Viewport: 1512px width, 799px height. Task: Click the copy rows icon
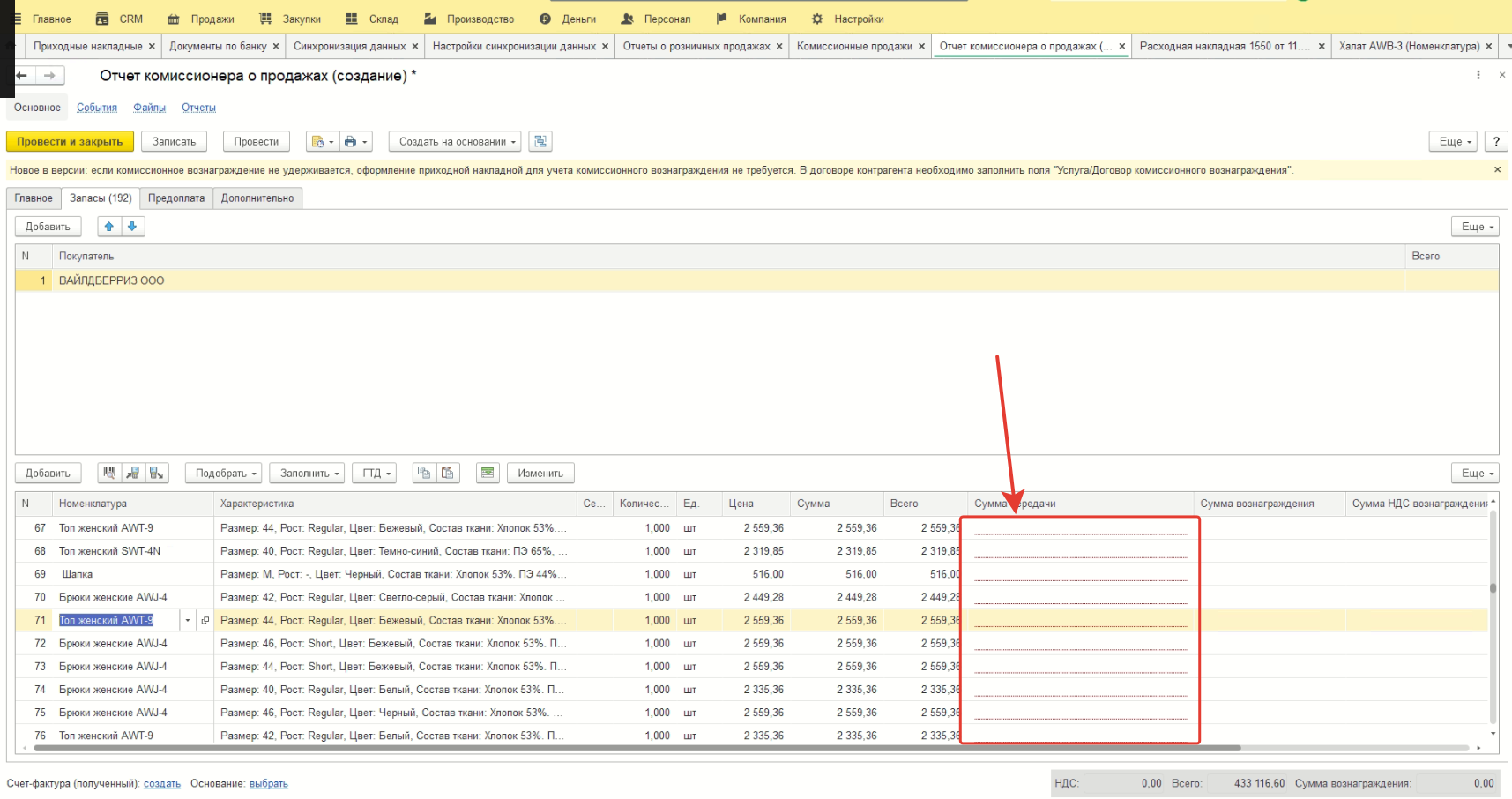(424, 474)
